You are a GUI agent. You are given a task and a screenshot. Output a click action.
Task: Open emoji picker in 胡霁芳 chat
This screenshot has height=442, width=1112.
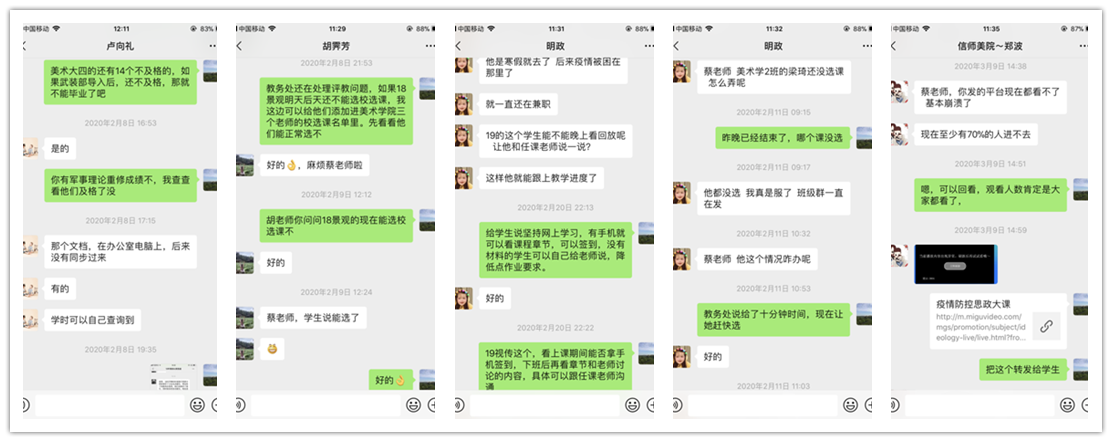(x=414, y=405)
